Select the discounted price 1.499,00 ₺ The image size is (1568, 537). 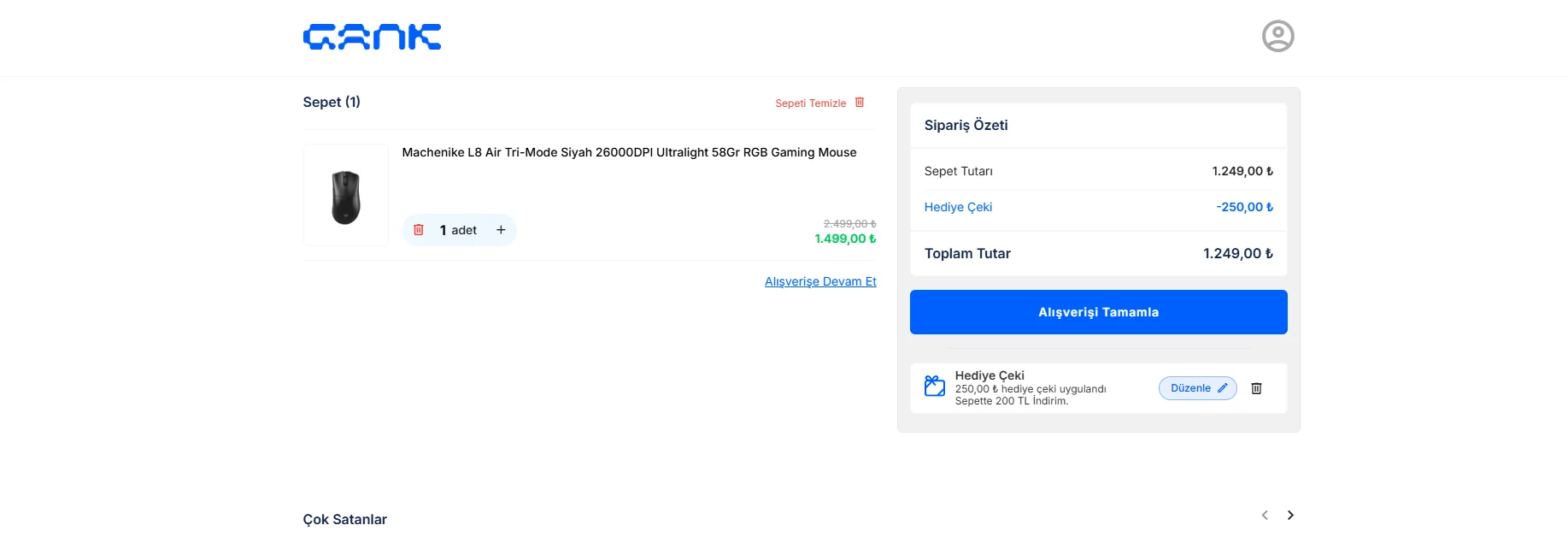coord(845,239)
